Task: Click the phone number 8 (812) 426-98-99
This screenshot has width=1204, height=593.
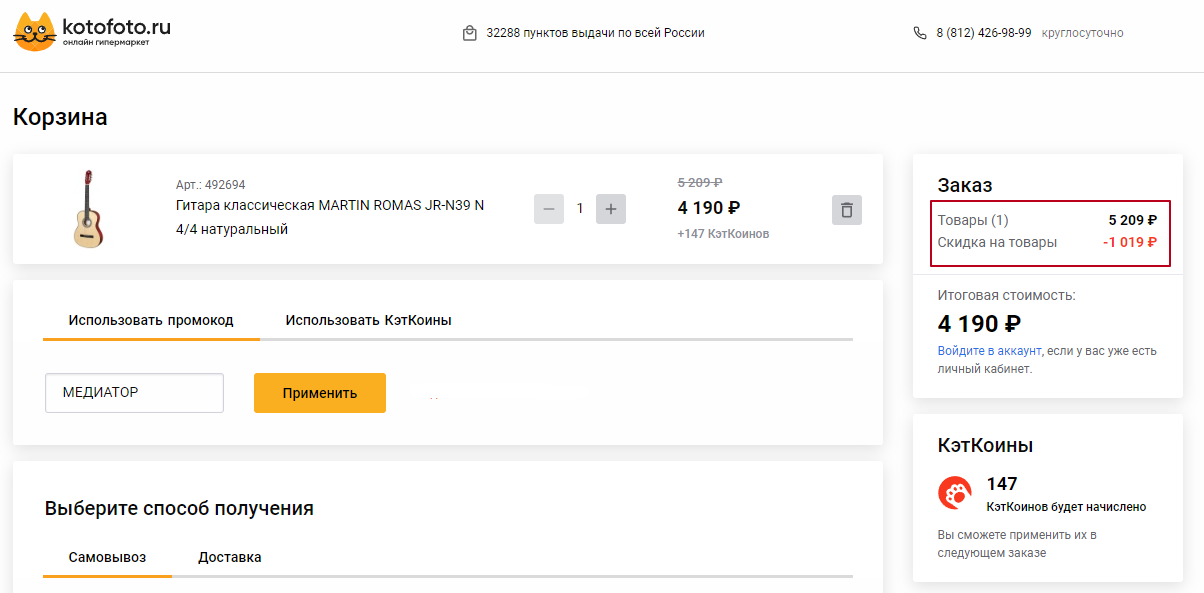Action: point(983,33)
